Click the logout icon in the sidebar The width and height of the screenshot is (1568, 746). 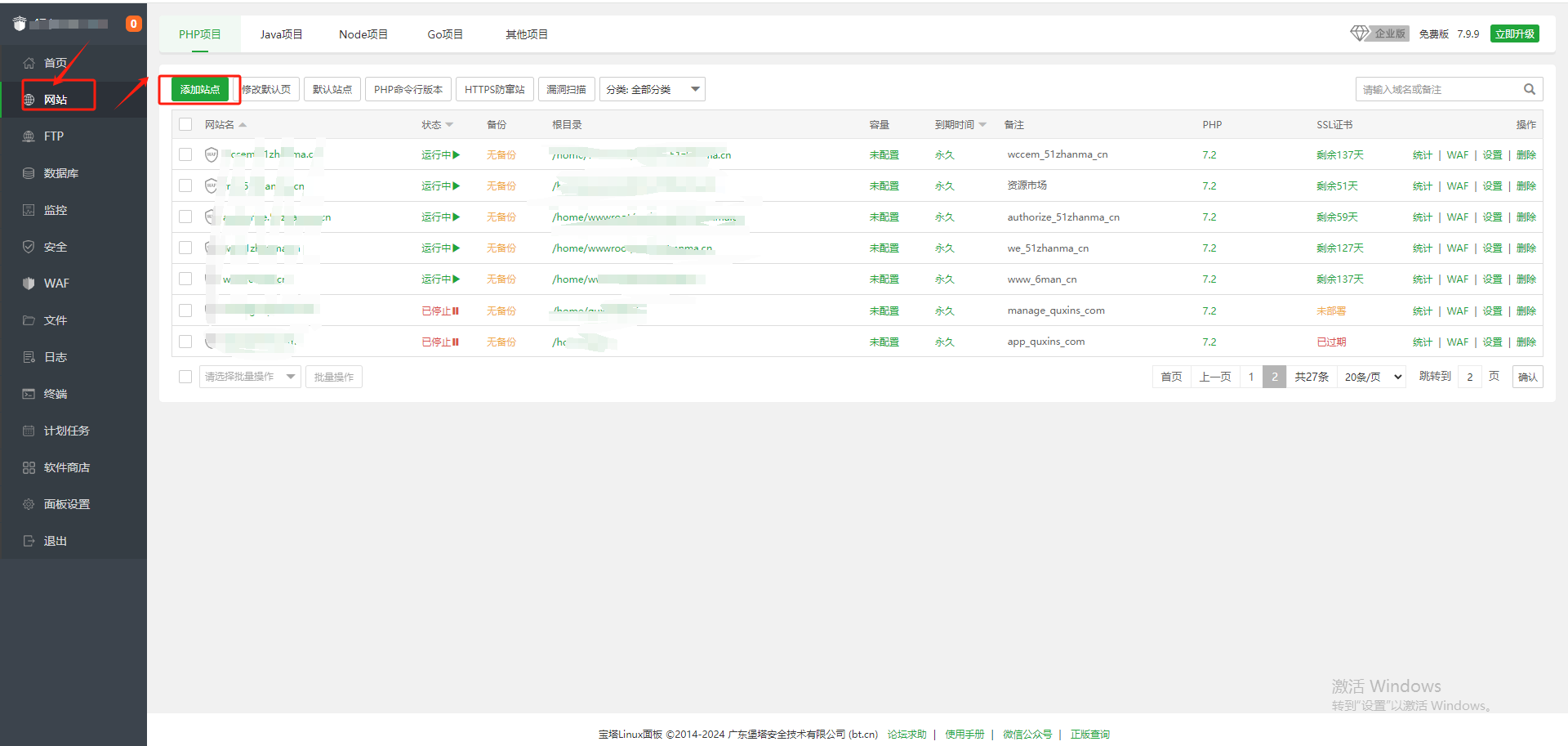coord(29,541)
